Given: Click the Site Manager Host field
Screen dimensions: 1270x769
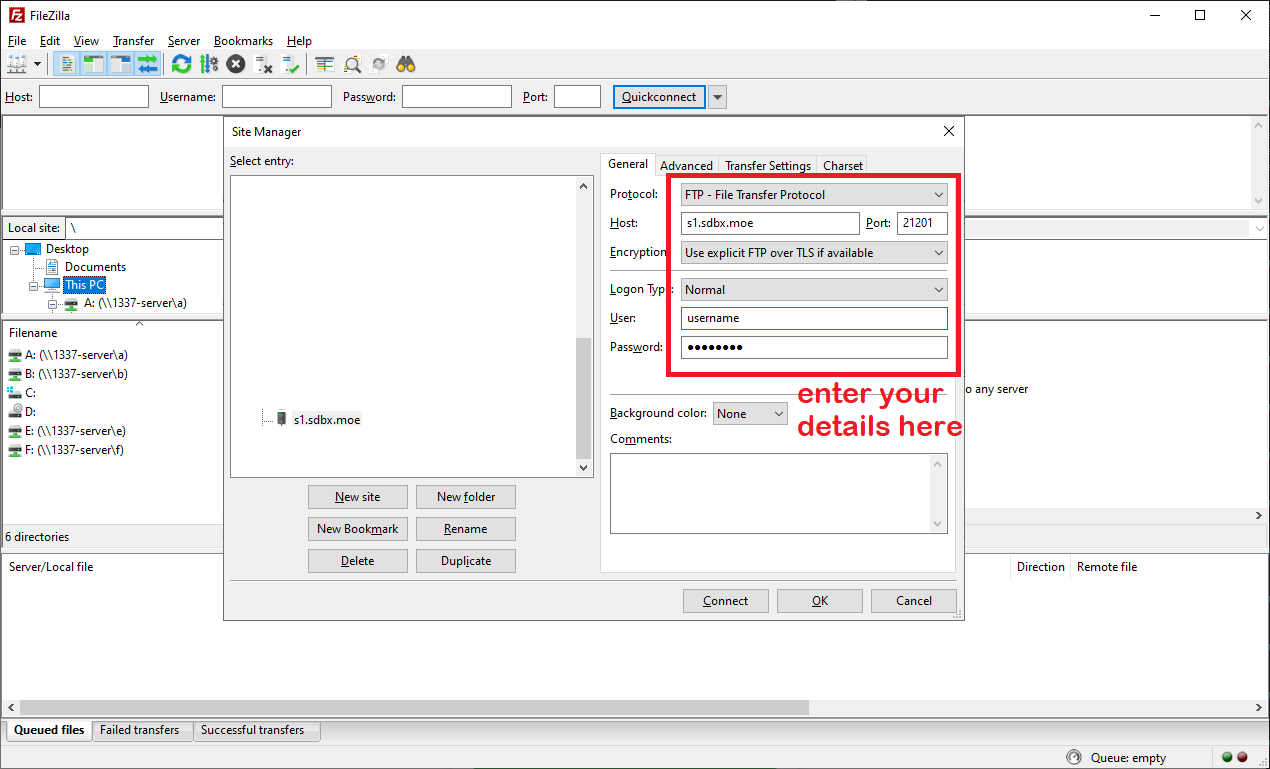Looking at the screenshot, I should (x=770, y=223).
